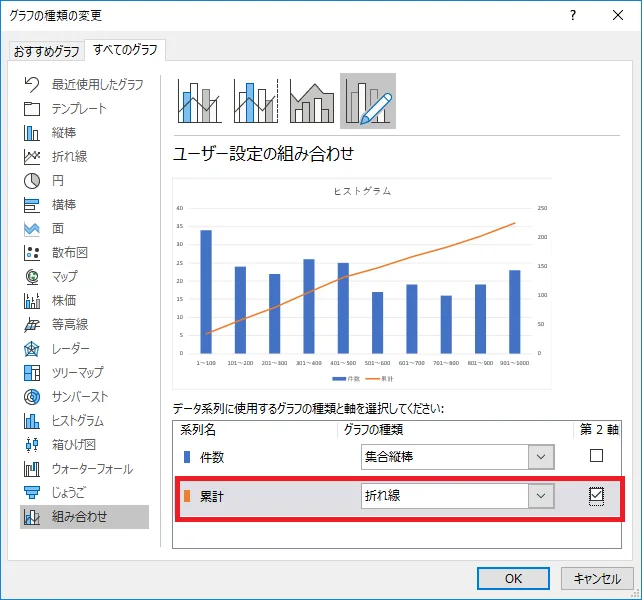
Task: Open chart type dropdown for 件数
Action: (541, 457)
